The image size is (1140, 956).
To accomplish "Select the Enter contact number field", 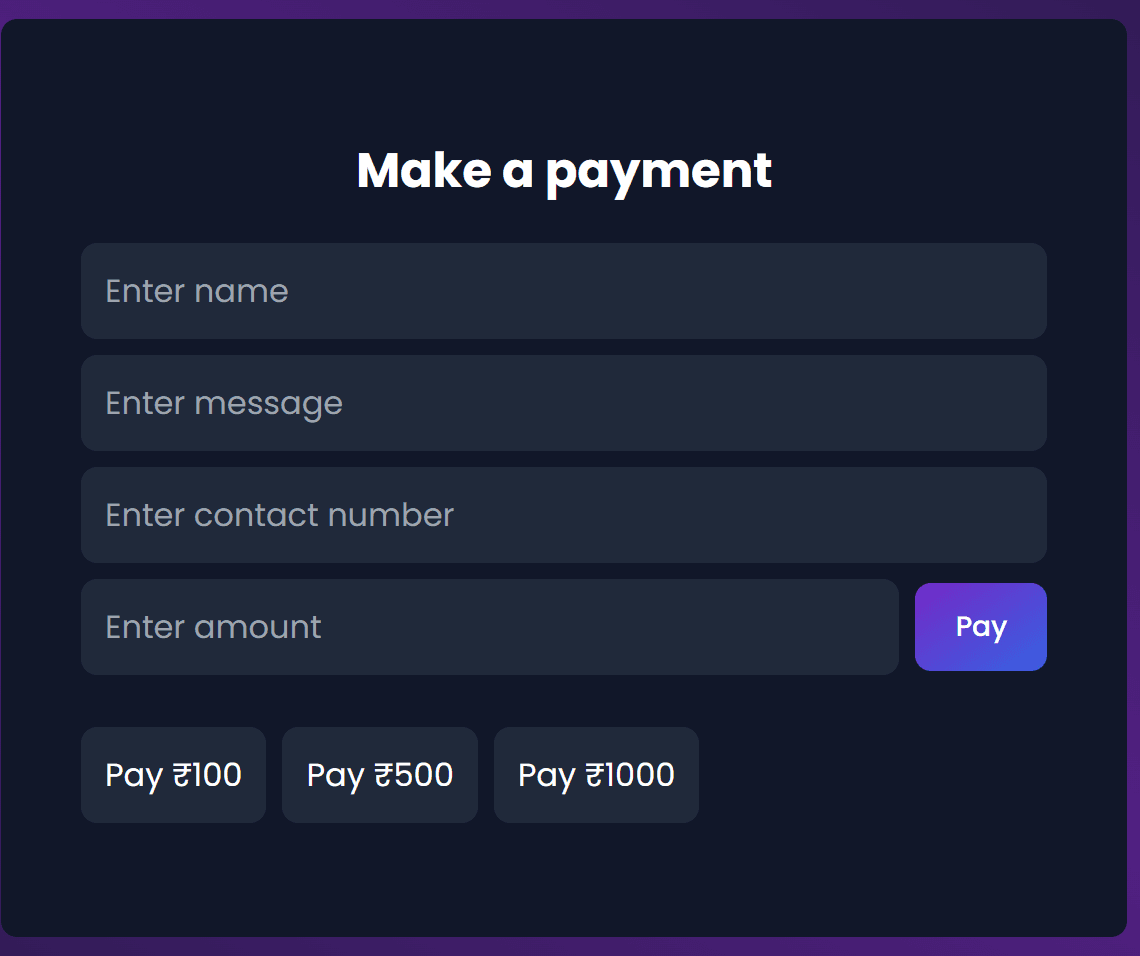I will pyautogui.click(x=563, y=515).
